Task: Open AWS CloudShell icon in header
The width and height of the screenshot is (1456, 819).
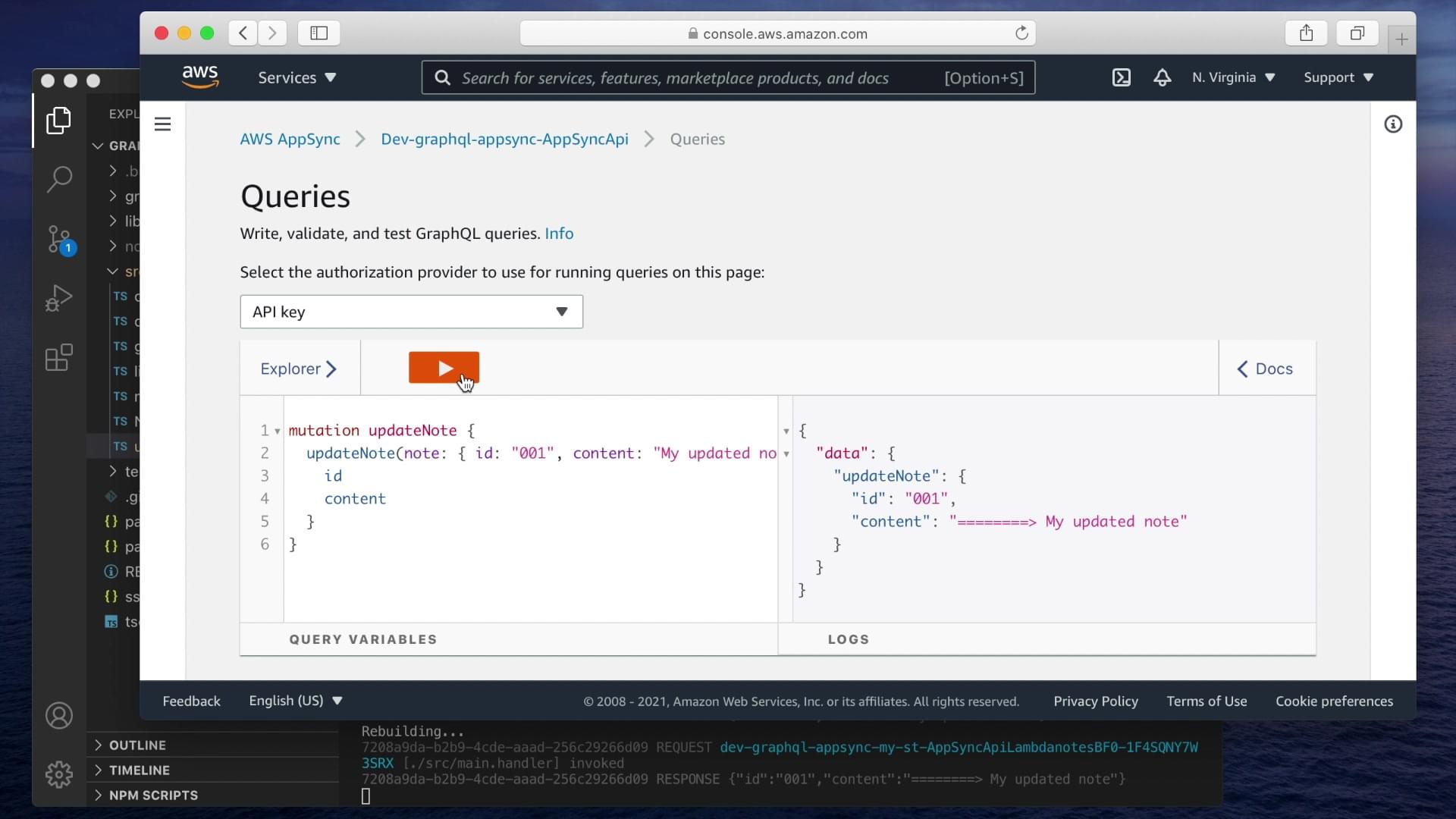Action: tap(1121, 78)
